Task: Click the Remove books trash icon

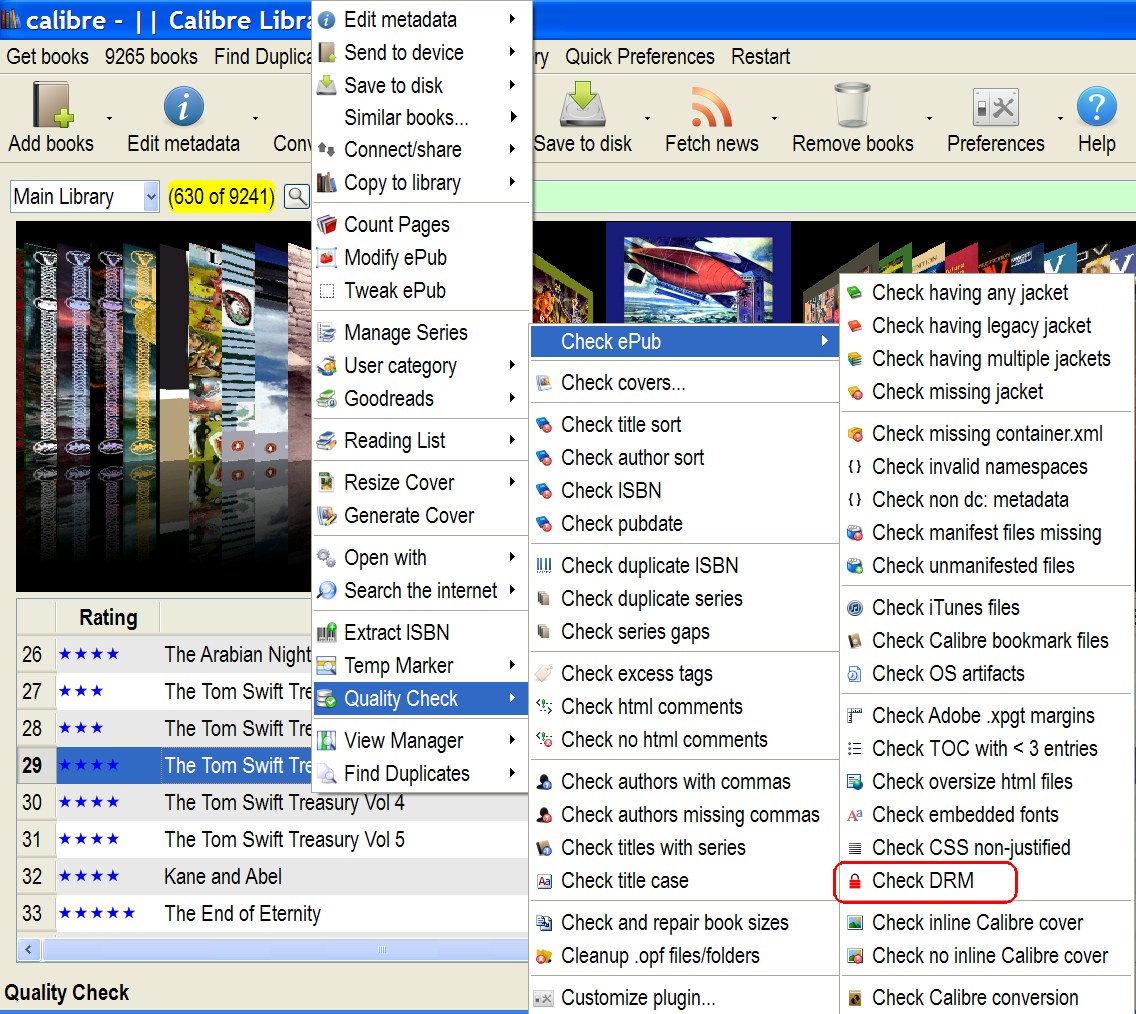Action: click(852, 106)
